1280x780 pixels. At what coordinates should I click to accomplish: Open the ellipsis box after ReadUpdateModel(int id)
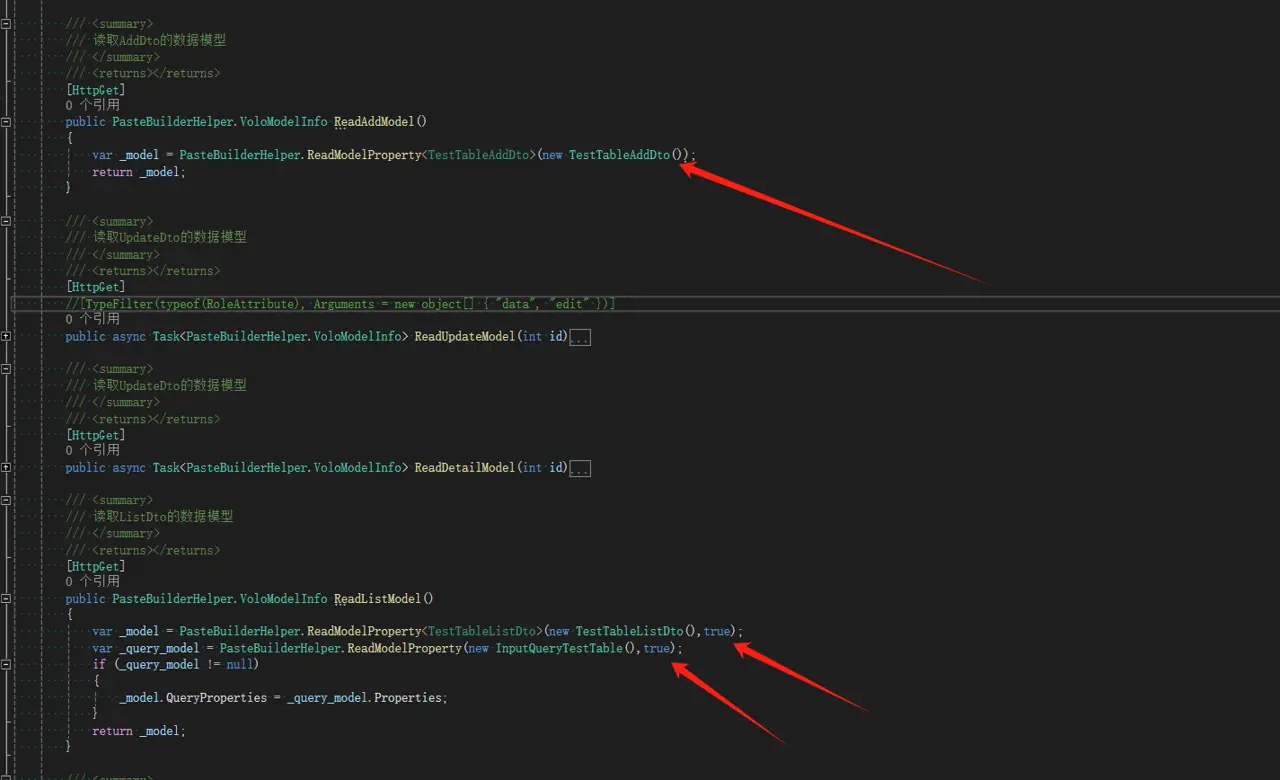[579, 338]
